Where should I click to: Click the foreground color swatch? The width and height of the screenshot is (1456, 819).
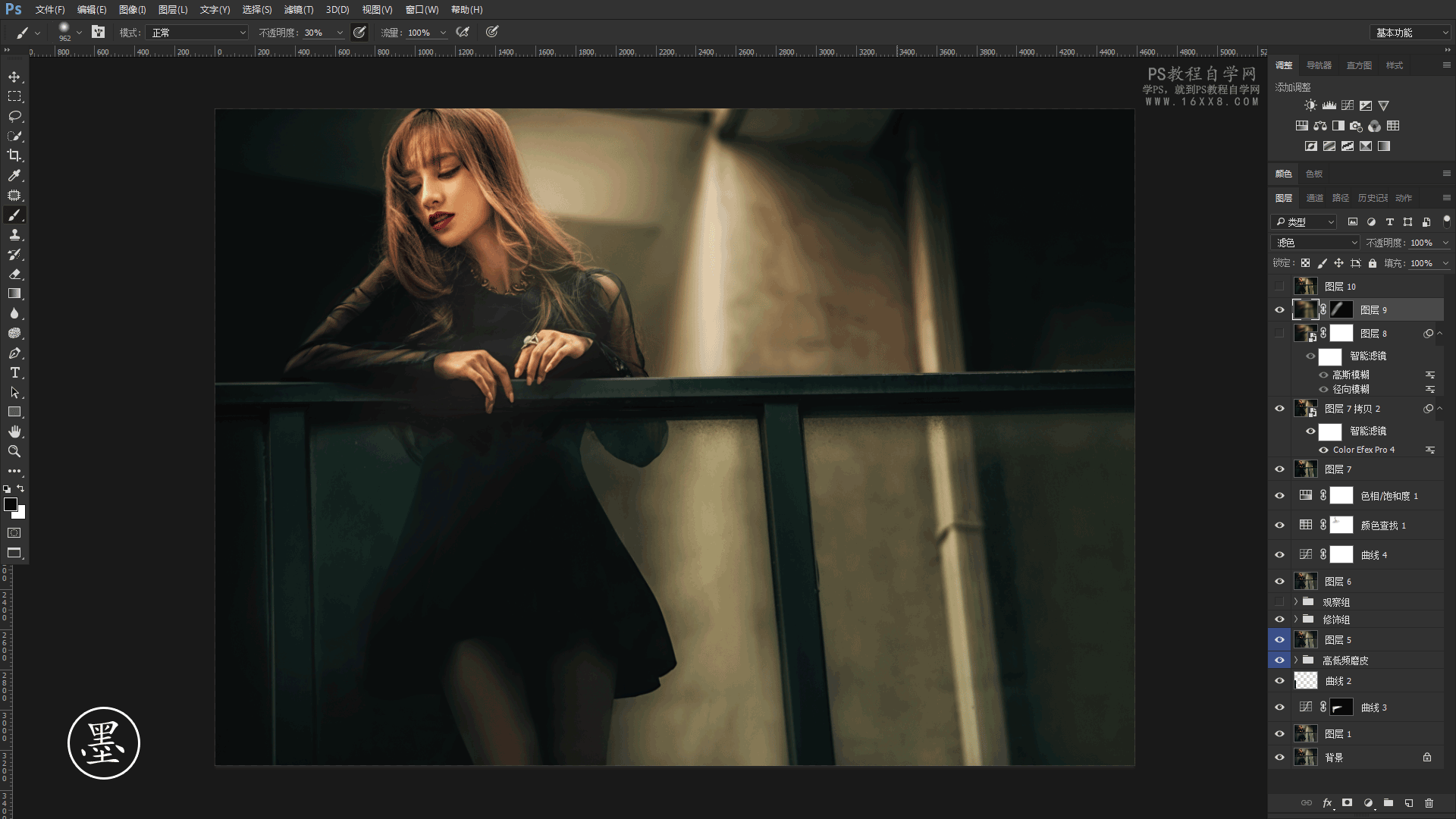tap(11, 505)
